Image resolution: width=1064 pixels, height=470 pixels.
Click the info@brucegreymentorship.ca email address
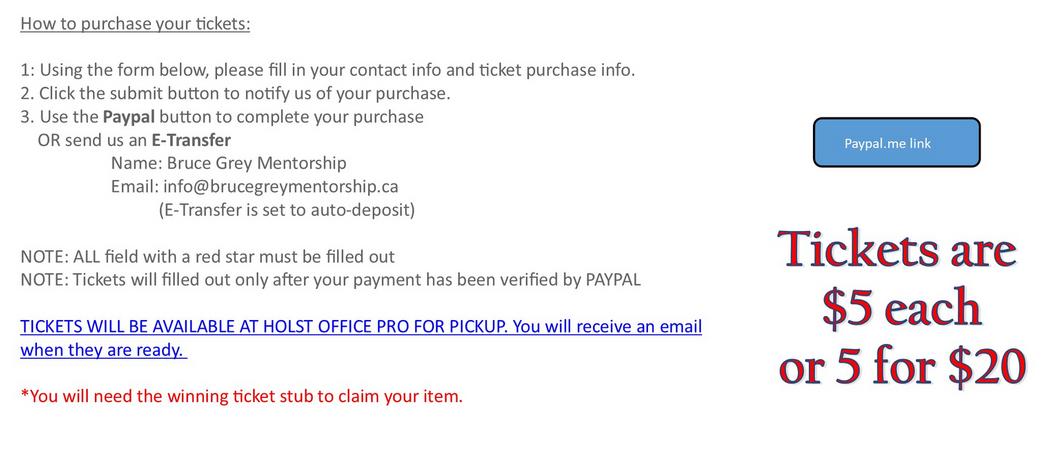pyautogui.click(x=280, y=186)
